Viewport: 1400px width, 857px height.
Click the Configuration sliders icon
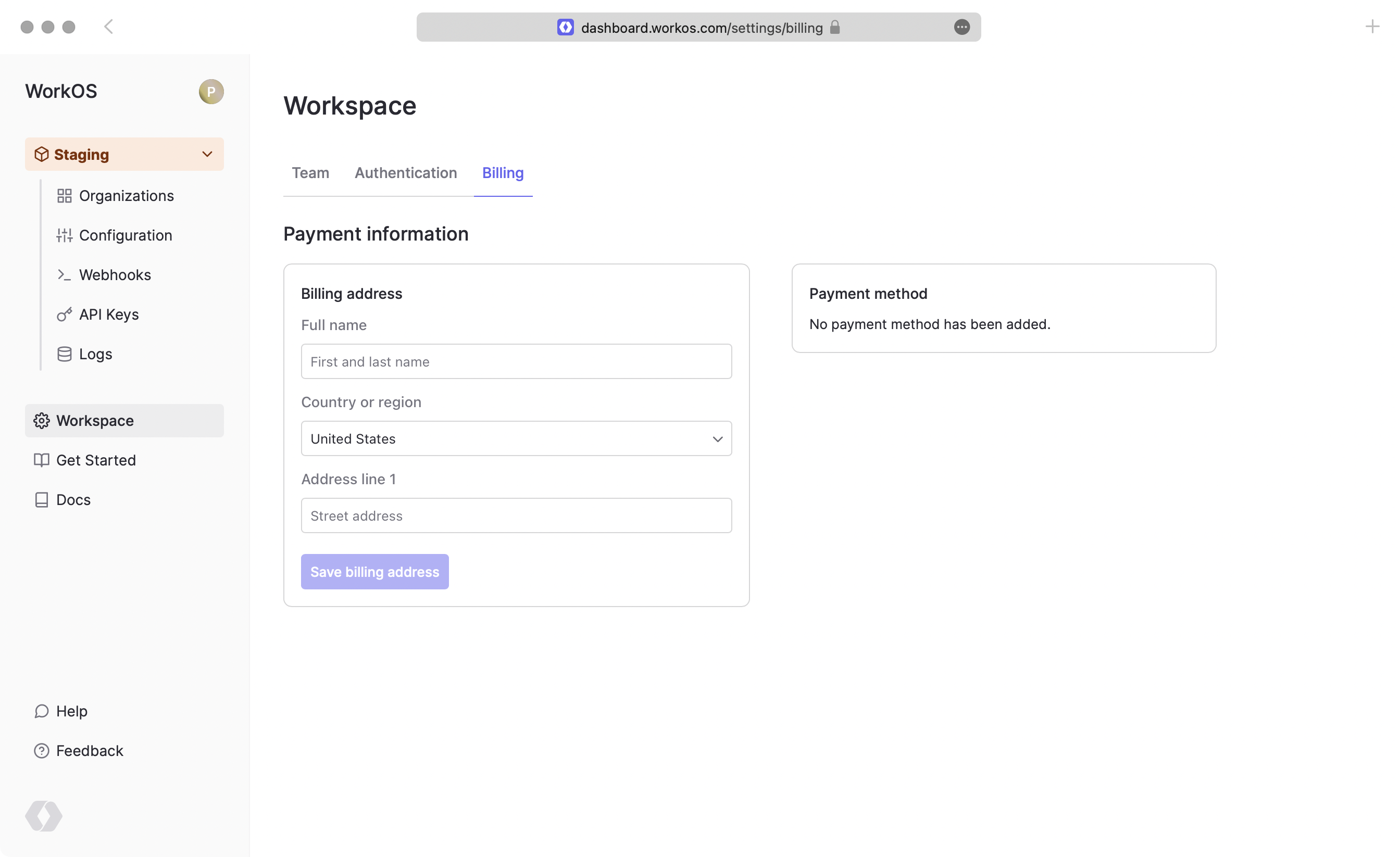[64, 235]
